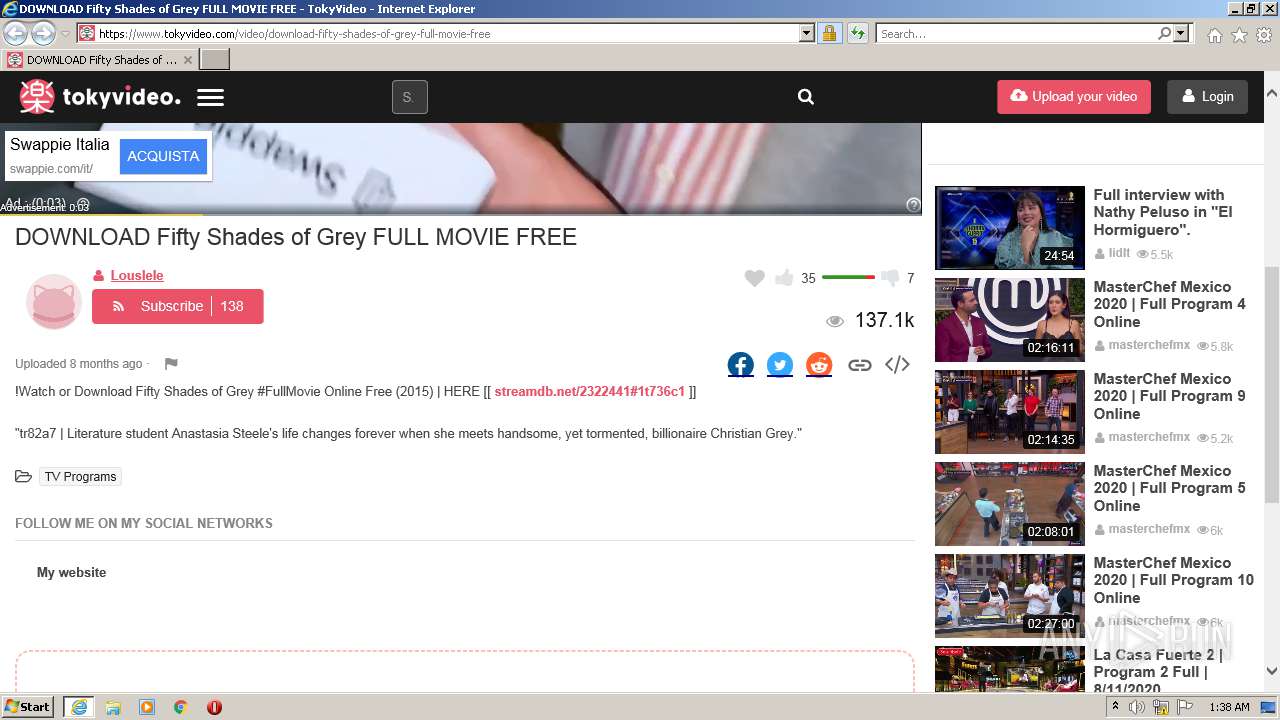
Task: Add video to favorites with heart icon
Action: click(x=755, y=278)
